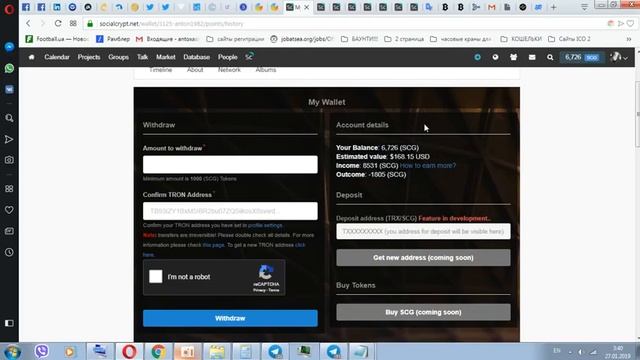Screen dimensions: 640x360
Task: Click the SocialCrypt SC logo icon
Action: tap(249, 56)
